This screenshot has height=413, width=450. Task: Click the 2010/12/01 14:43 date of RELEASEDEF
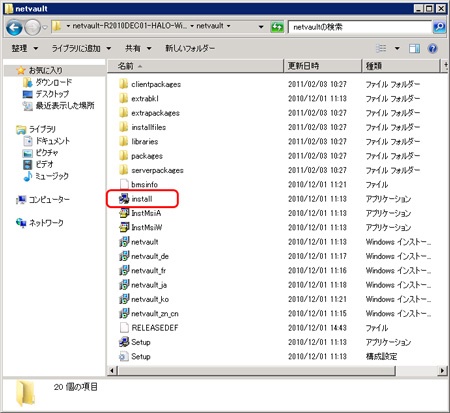[317, 328]
